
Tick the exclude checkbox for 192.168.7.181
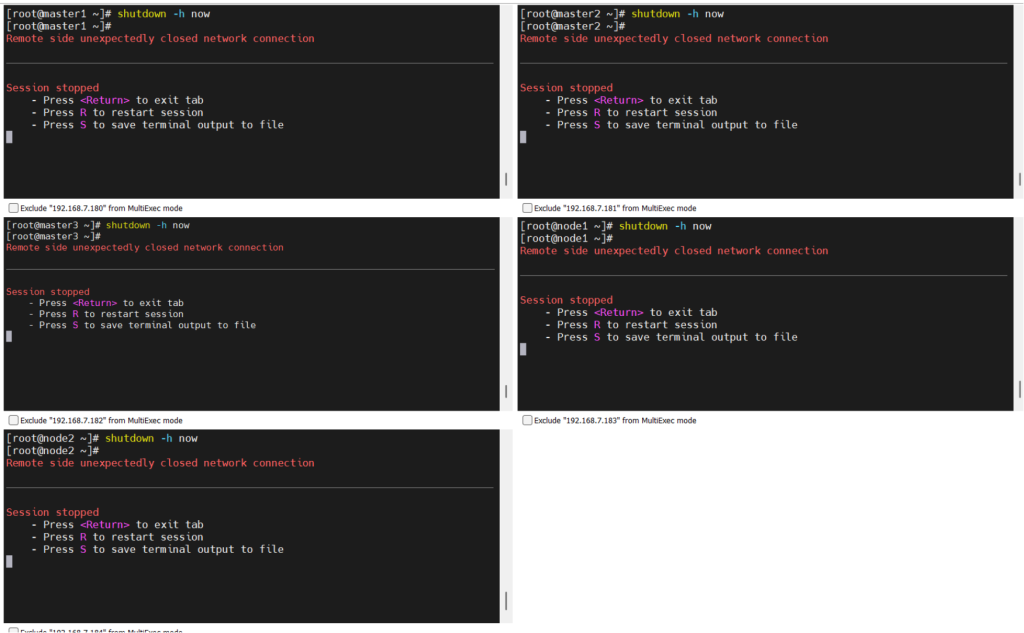click(x=527, y=208)
